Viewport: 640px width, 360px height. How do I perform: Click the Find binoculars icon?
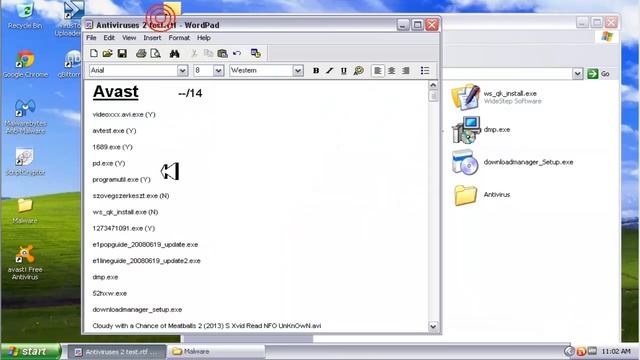[175, 53]
